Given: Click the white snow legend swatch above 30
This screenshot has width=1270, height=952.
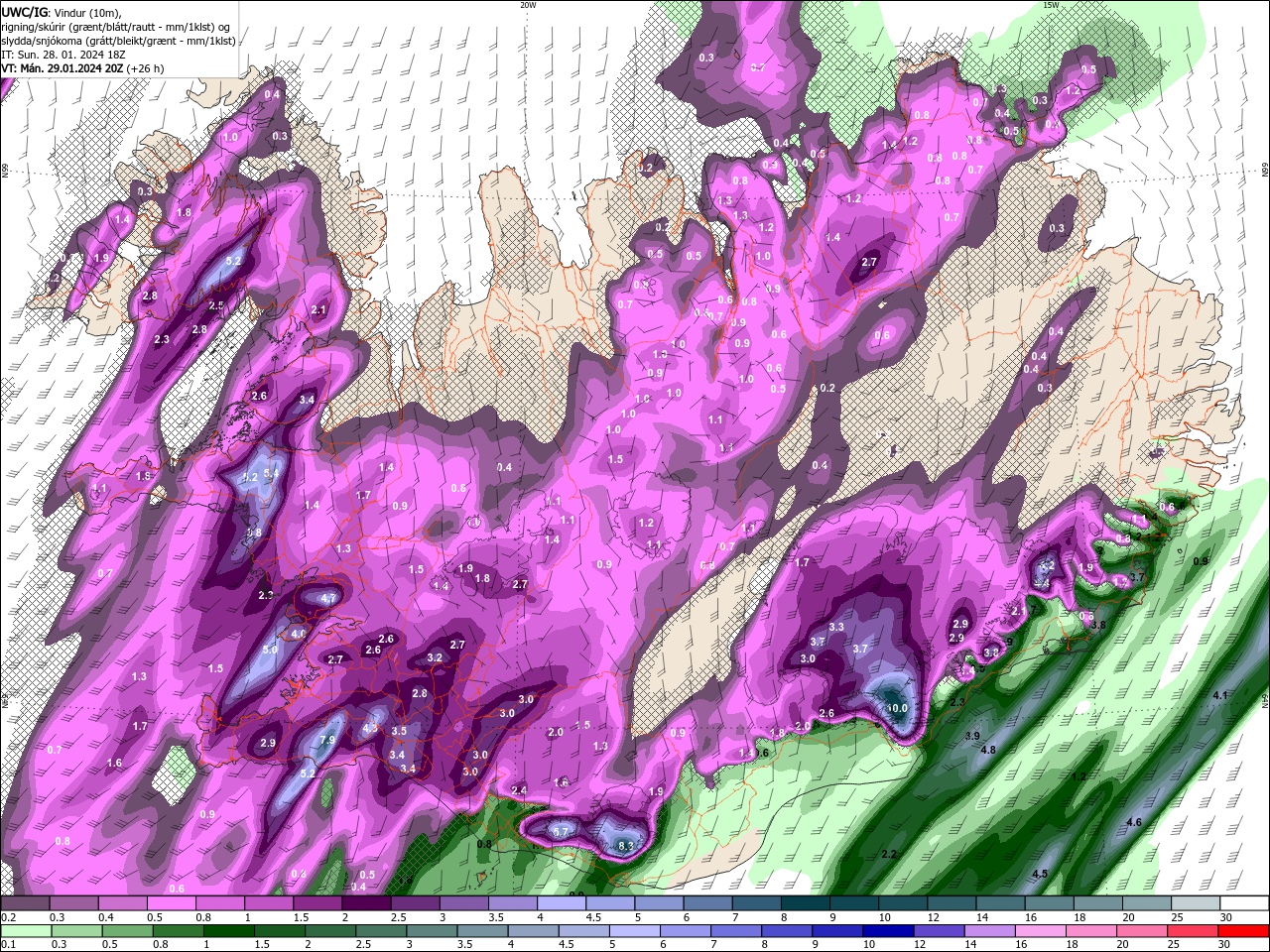Looking at the screenshot, I should pos(1245,902).
